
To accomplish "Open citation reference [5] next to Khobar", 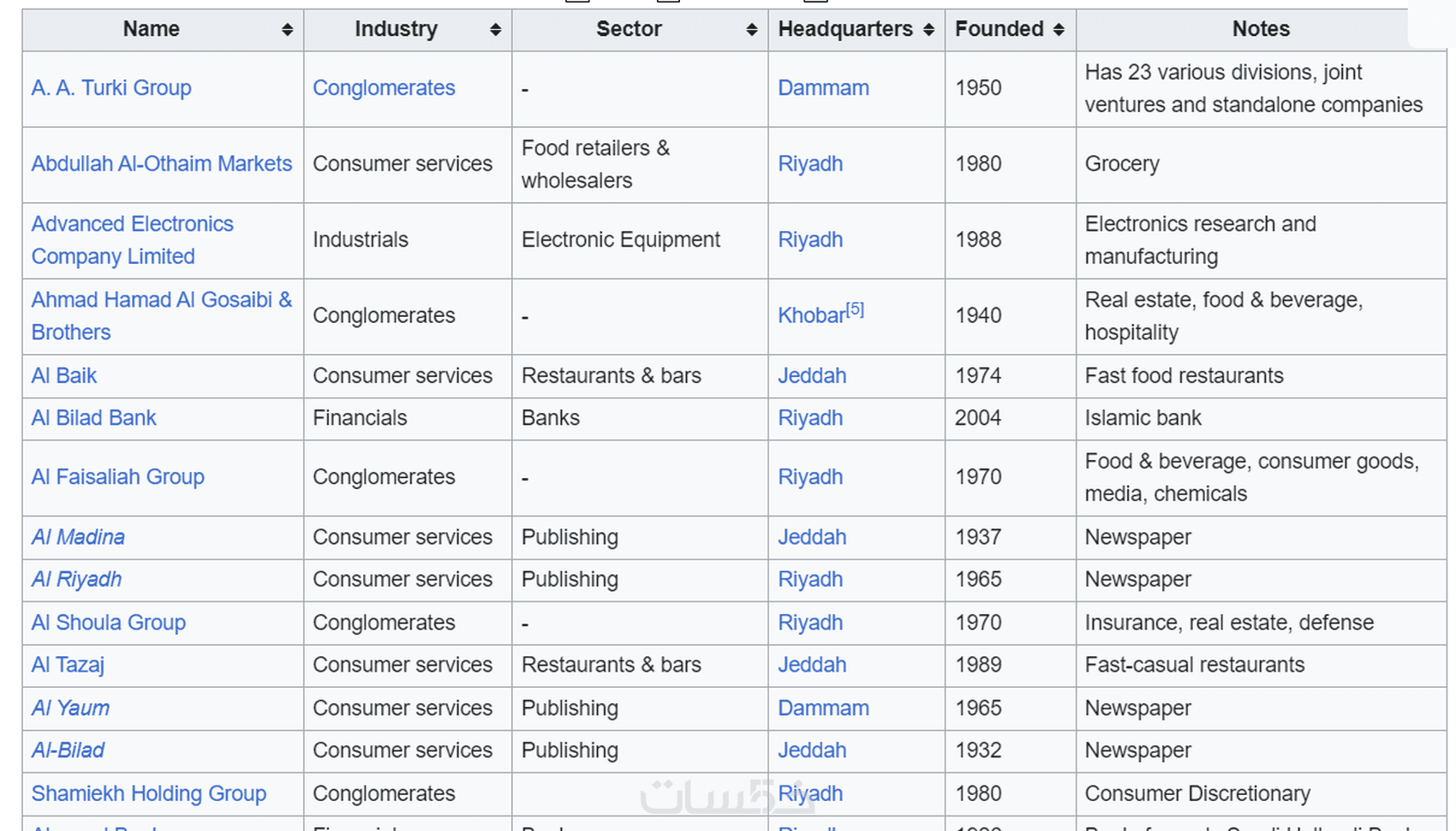I will (856, 309).
